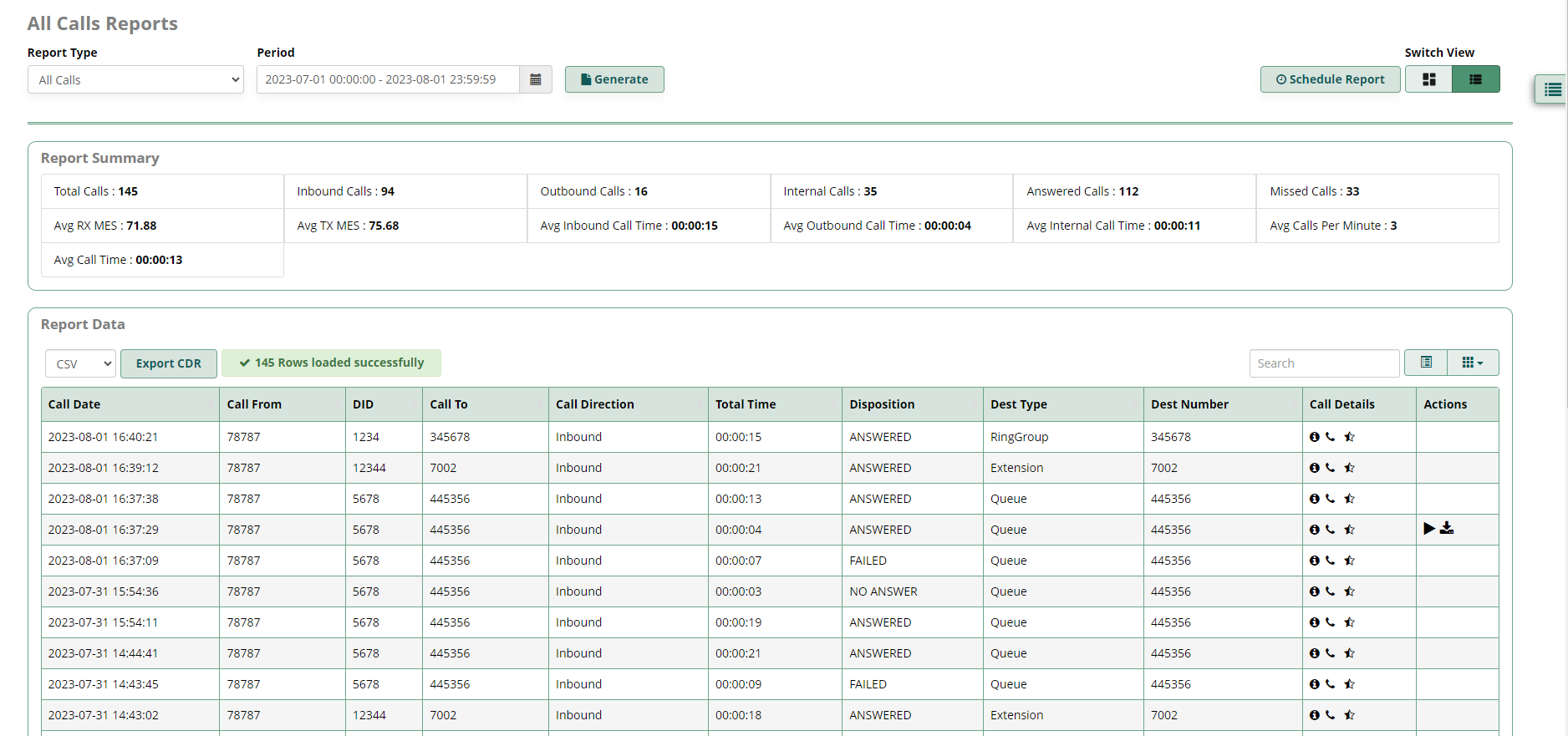The width and height of the screenshot is (1568, 736).
Task: Click the phone icon on the 16:39:12 call
Action: (1331, 468)
